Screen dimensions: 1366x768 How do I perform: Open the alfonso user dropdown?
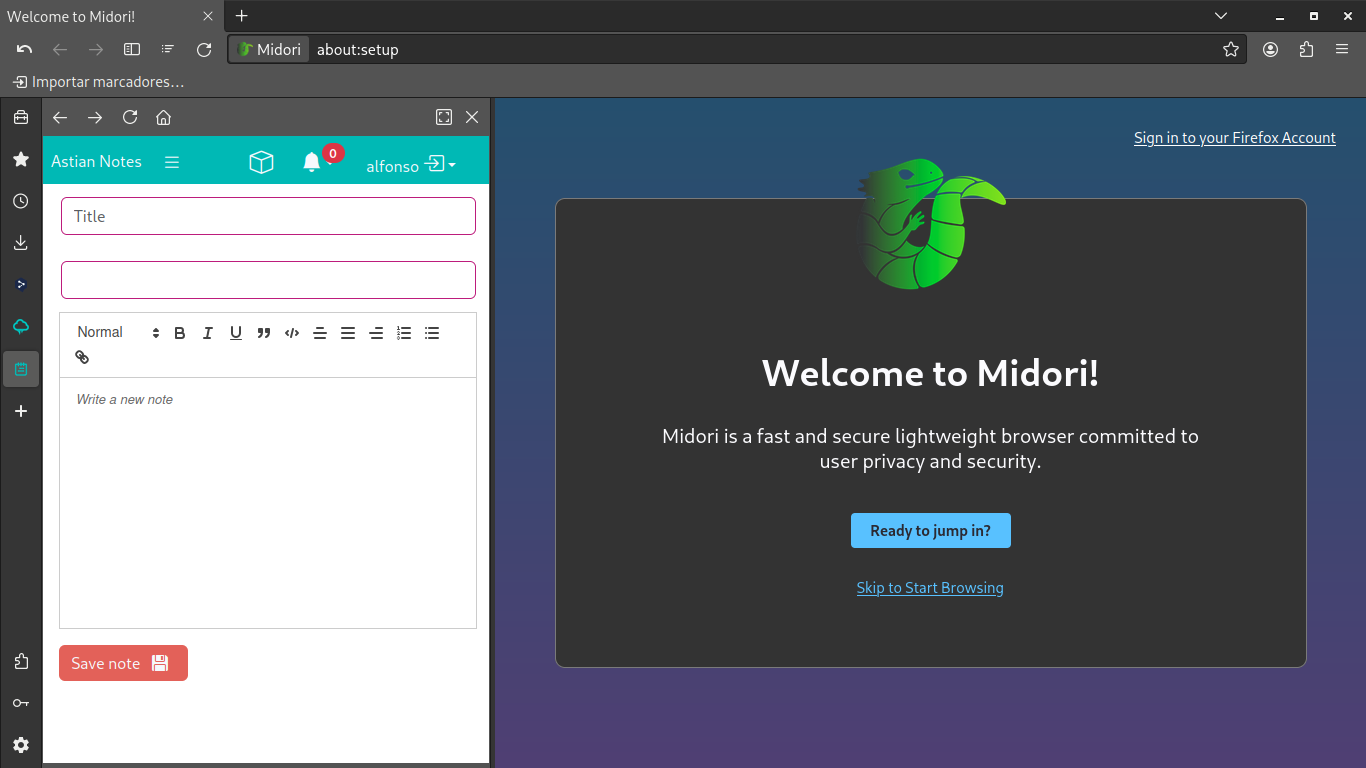pos(411,165)
